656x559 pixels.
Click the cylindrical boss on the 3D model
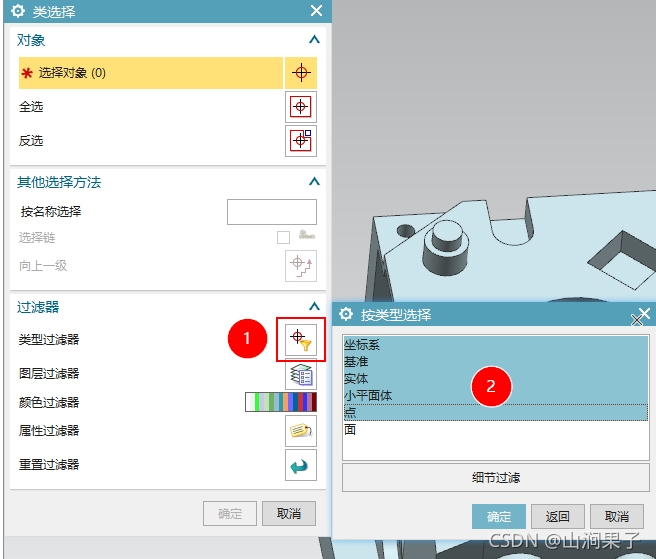(446, 248)
